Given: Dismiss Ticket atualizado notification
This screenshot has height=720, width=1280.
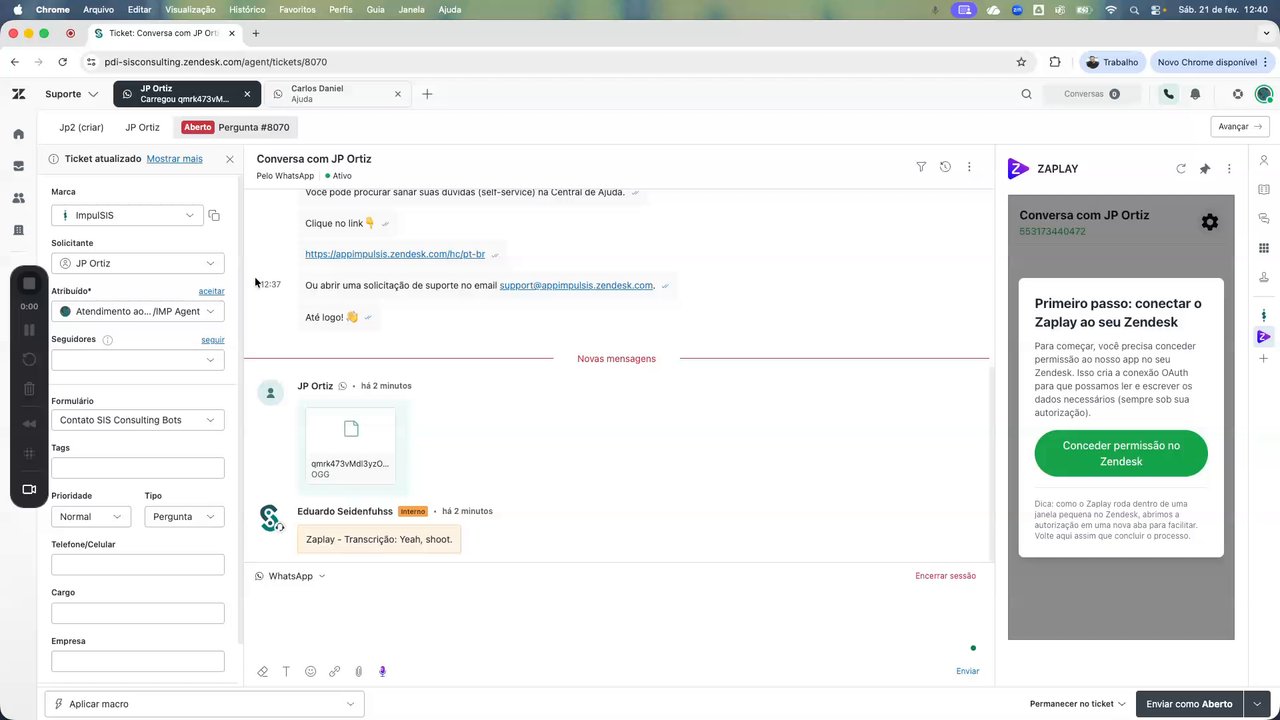Looking at the screenshot, I should [230, 159].
